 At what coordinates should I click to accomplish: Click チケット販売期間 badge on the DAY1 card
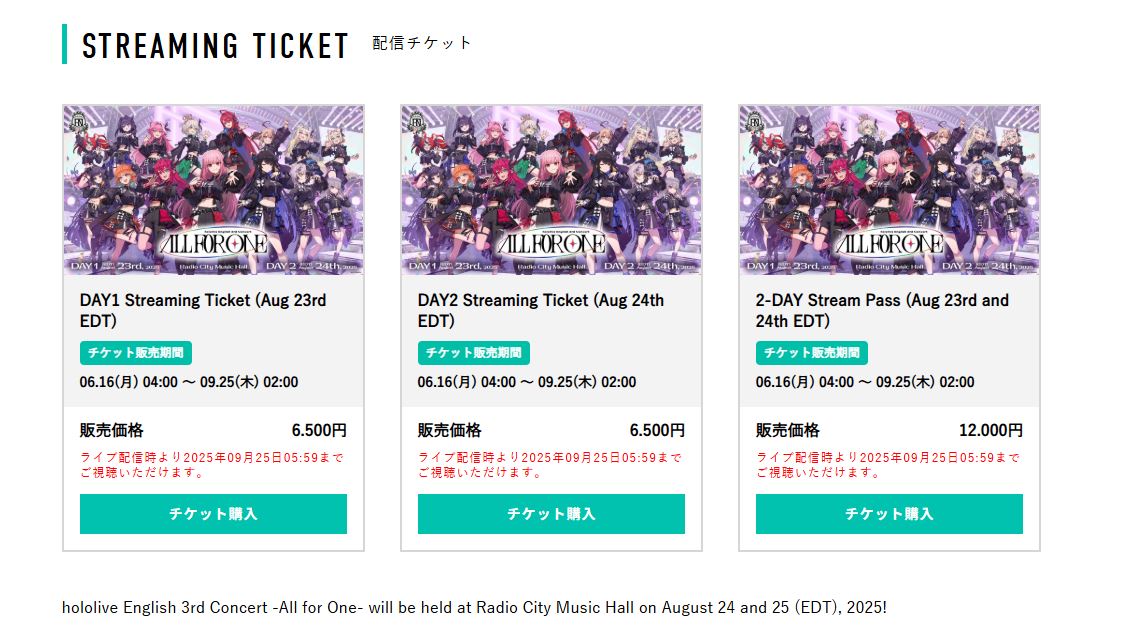coord(136,353)
